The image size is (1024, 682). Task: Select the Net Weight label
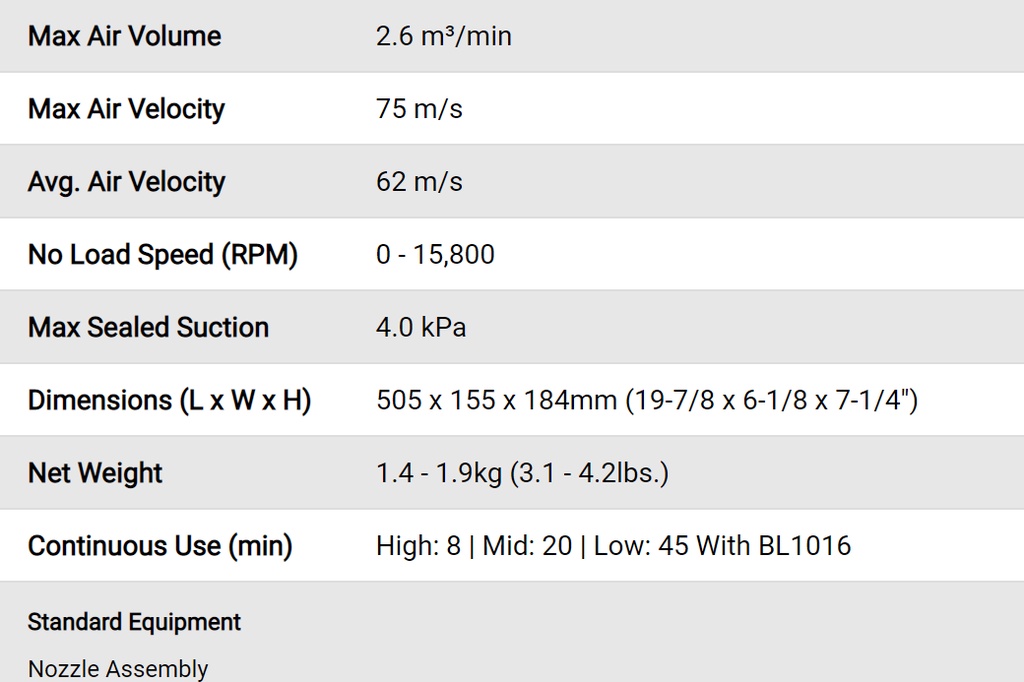[95, 473]
